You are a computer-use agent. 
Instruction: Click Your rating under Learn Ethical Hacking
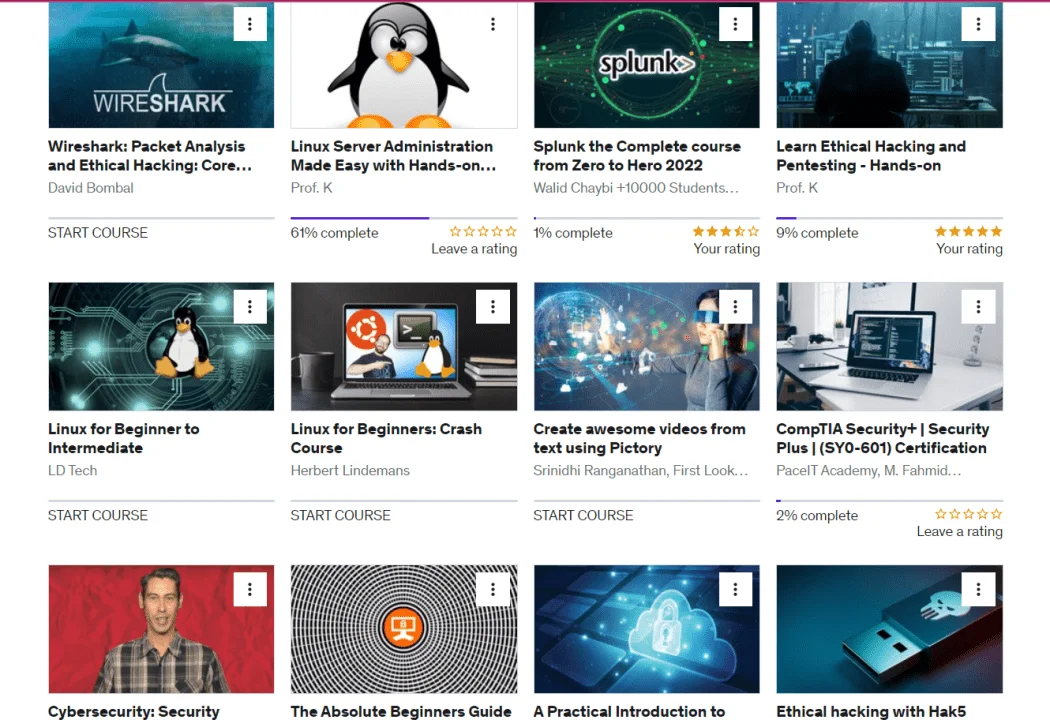click(x=969, y=249)
